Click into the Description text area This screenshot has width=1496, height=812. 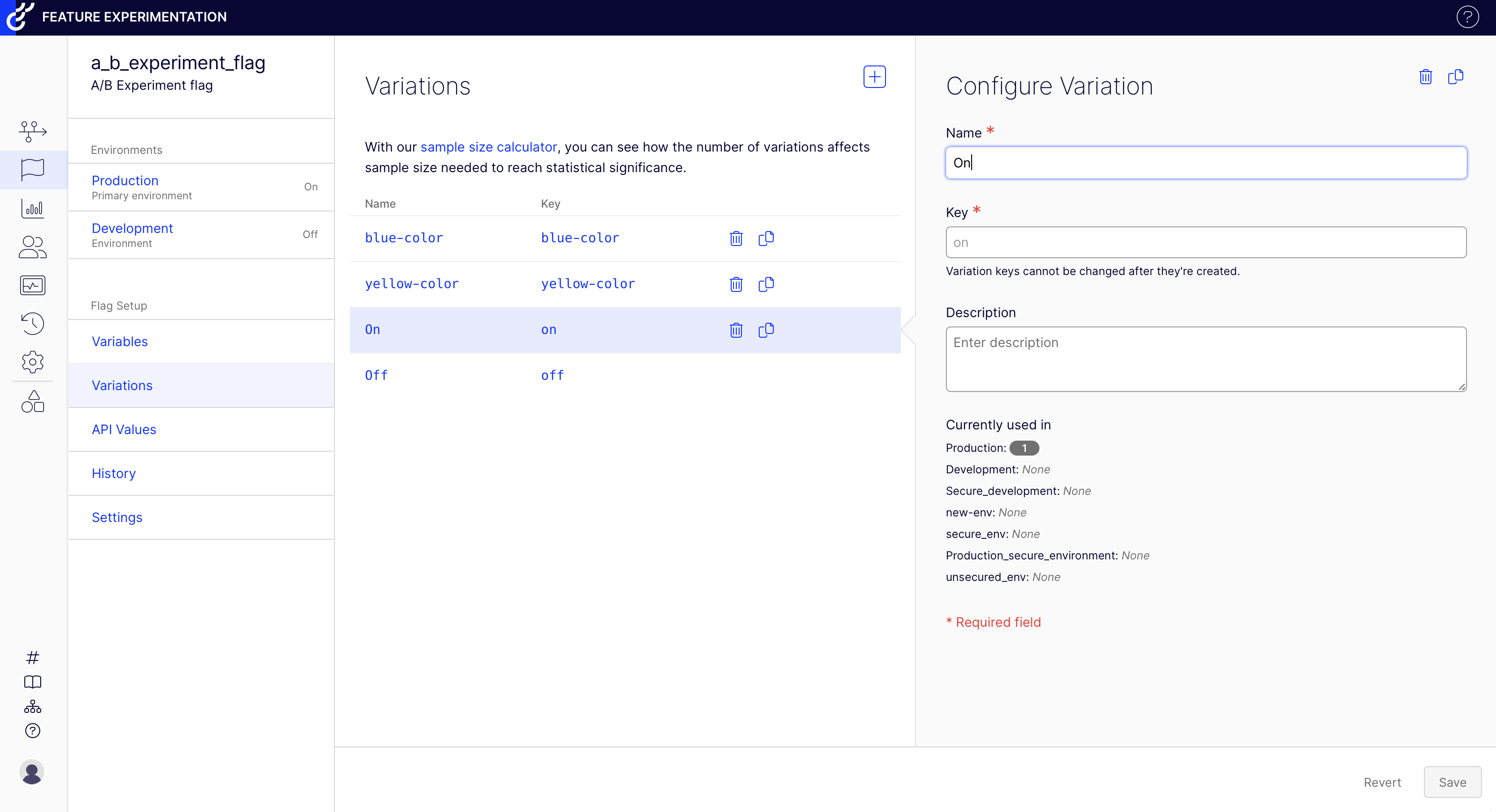[1206, 359]
